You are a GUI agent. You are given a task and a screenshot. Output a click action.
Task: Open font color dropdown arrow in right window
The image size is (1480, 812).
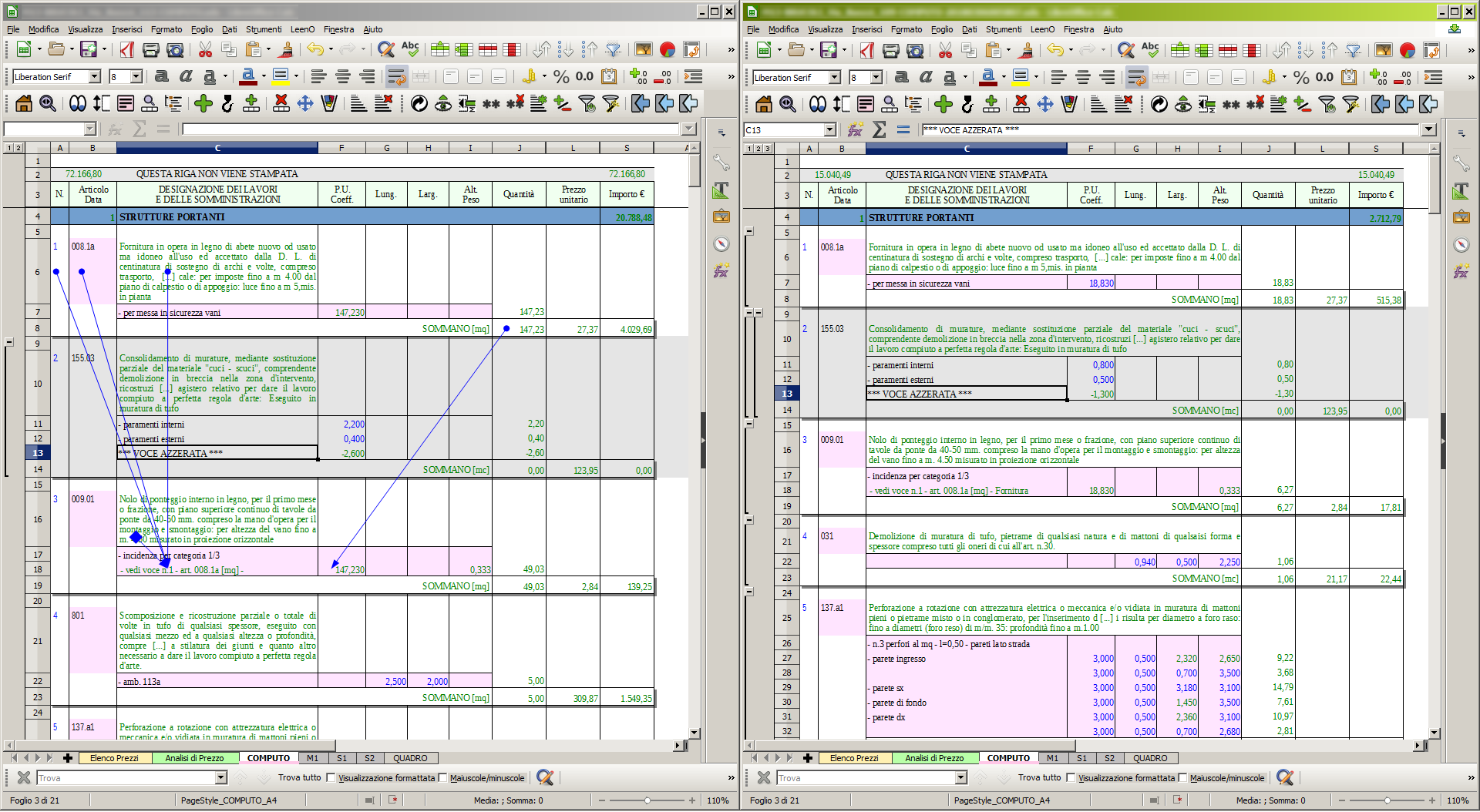[1003, 77]
